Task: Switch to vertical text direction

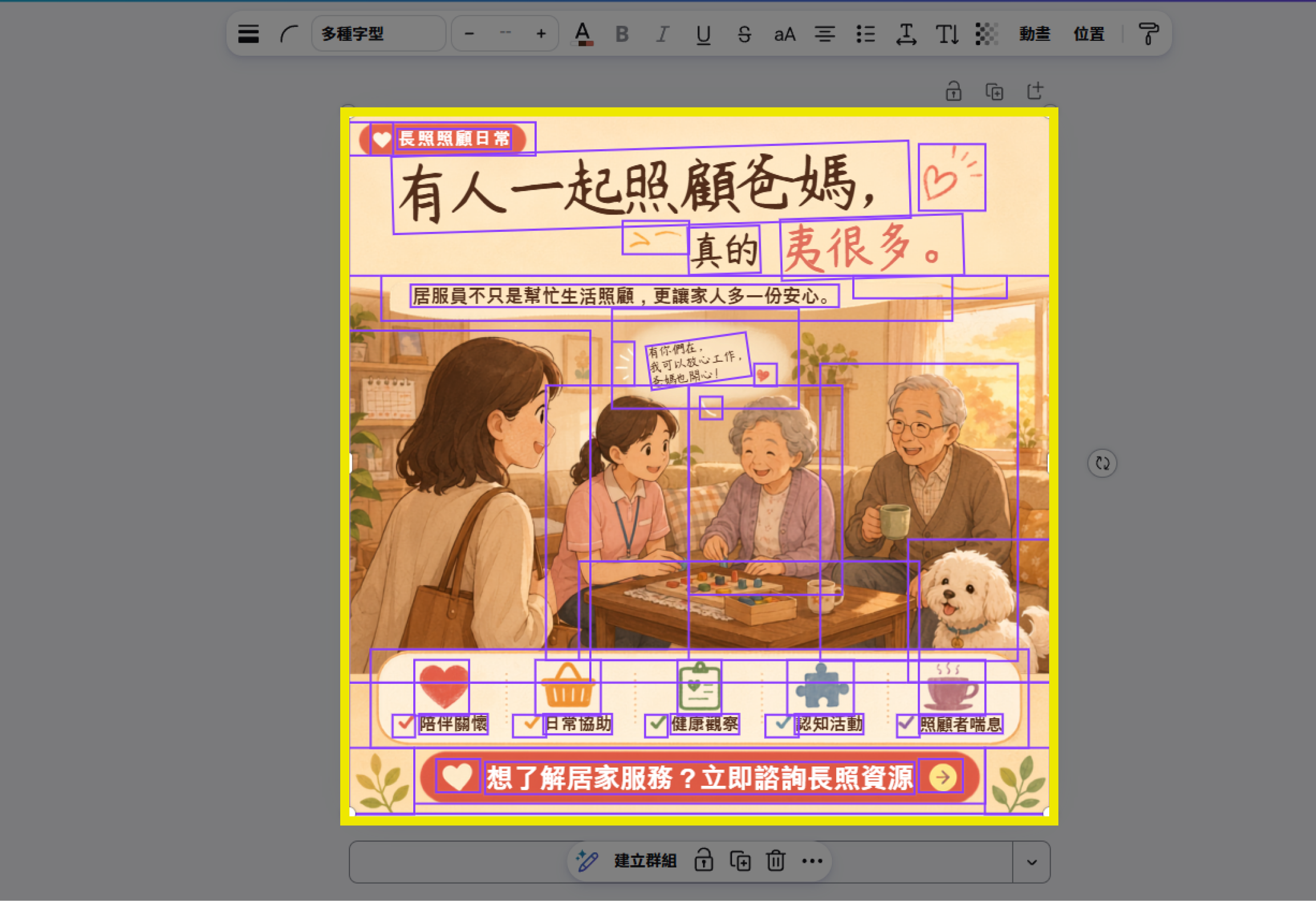Action: pos(946,34)
